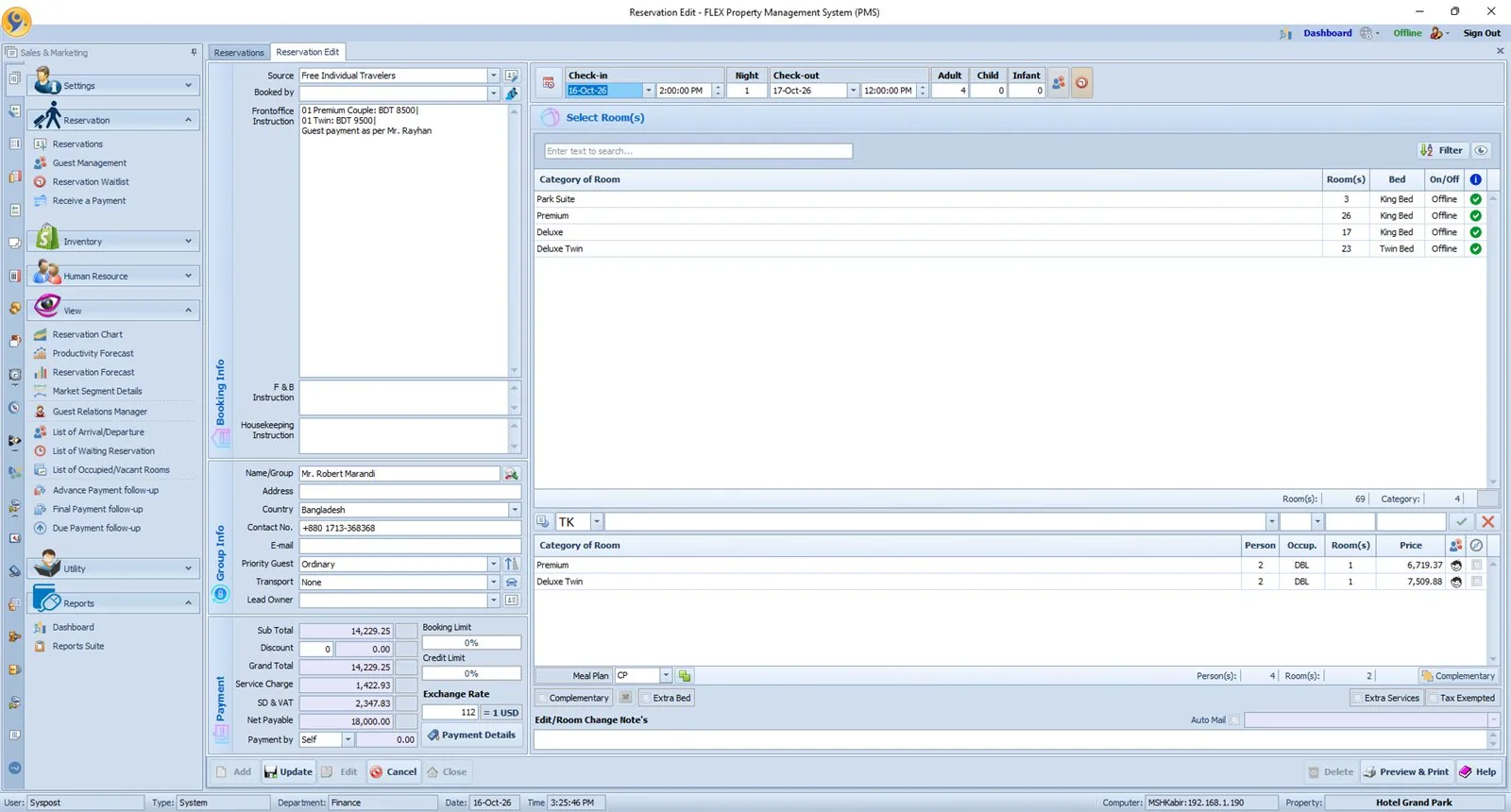The width and height of the screenshot is (1511, 812).
Task: Switch to the Reservations tab
Action: click(239, 53)
